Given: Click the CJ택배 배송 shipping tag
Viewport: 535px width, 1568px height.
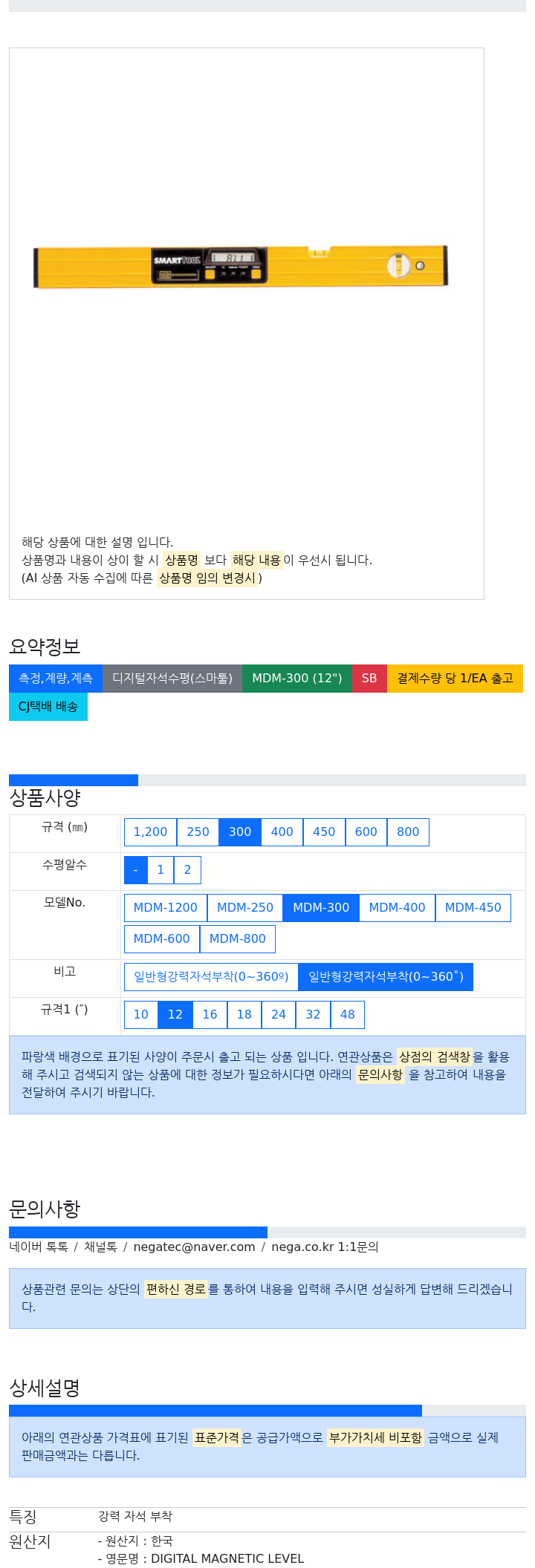Looking at the screenshot, I should [48, 706].
